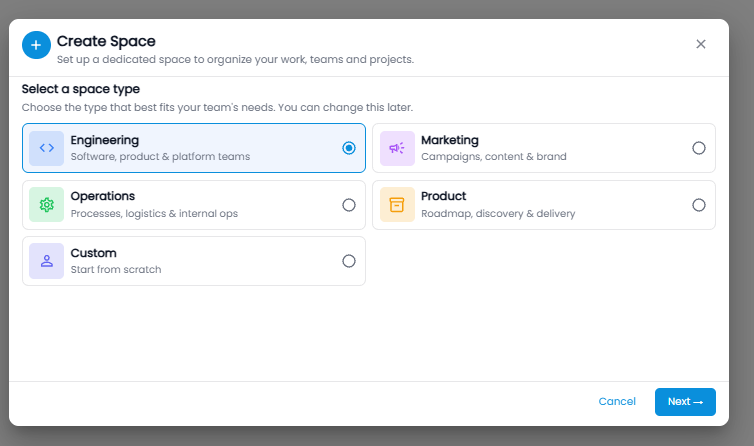
Task: Click 'Roadmap, discovery & delivery' description
Action: point(498,214)
